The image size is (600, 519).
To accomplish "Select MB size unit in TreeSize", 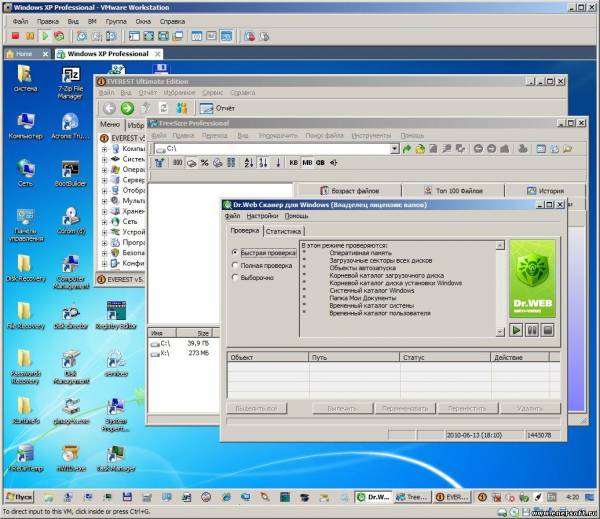I will click(307, 163).
